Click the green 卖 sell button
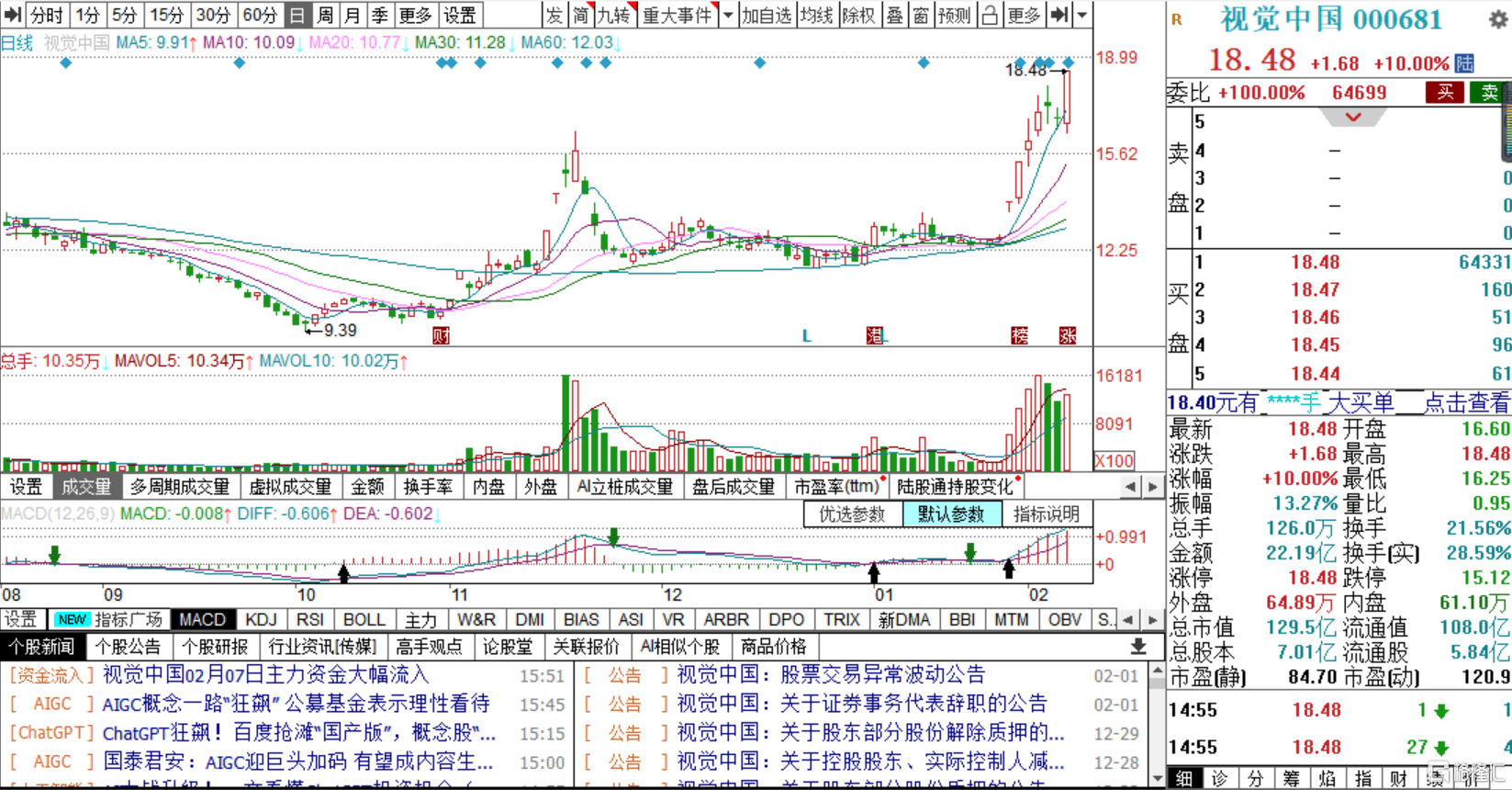Viewport: 1512px width, 790px height. [1489, 92]
